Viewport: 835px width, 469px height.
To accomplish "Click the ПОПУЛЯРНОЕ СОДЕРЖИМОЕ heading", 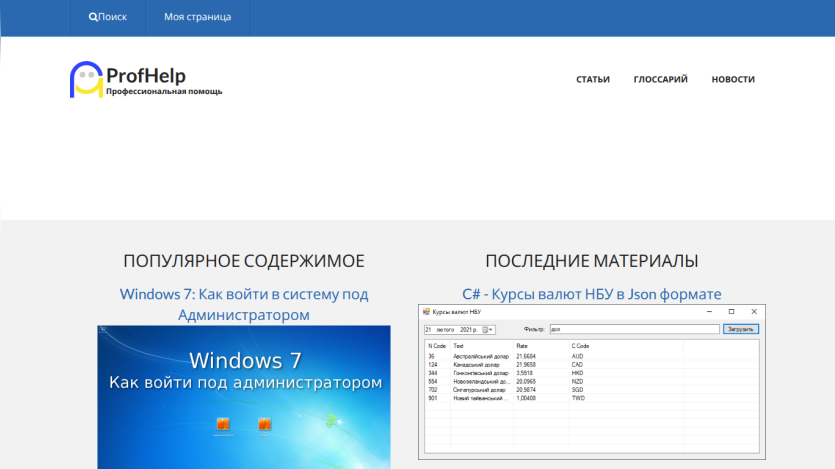I will click(244, 261).
